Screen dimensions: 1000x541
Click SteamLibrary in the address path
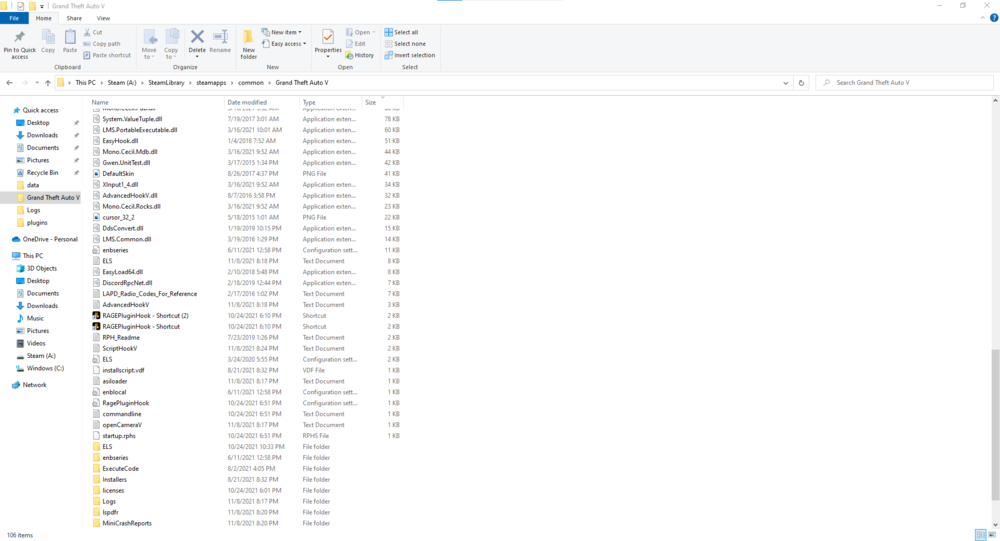pos(166,82)
